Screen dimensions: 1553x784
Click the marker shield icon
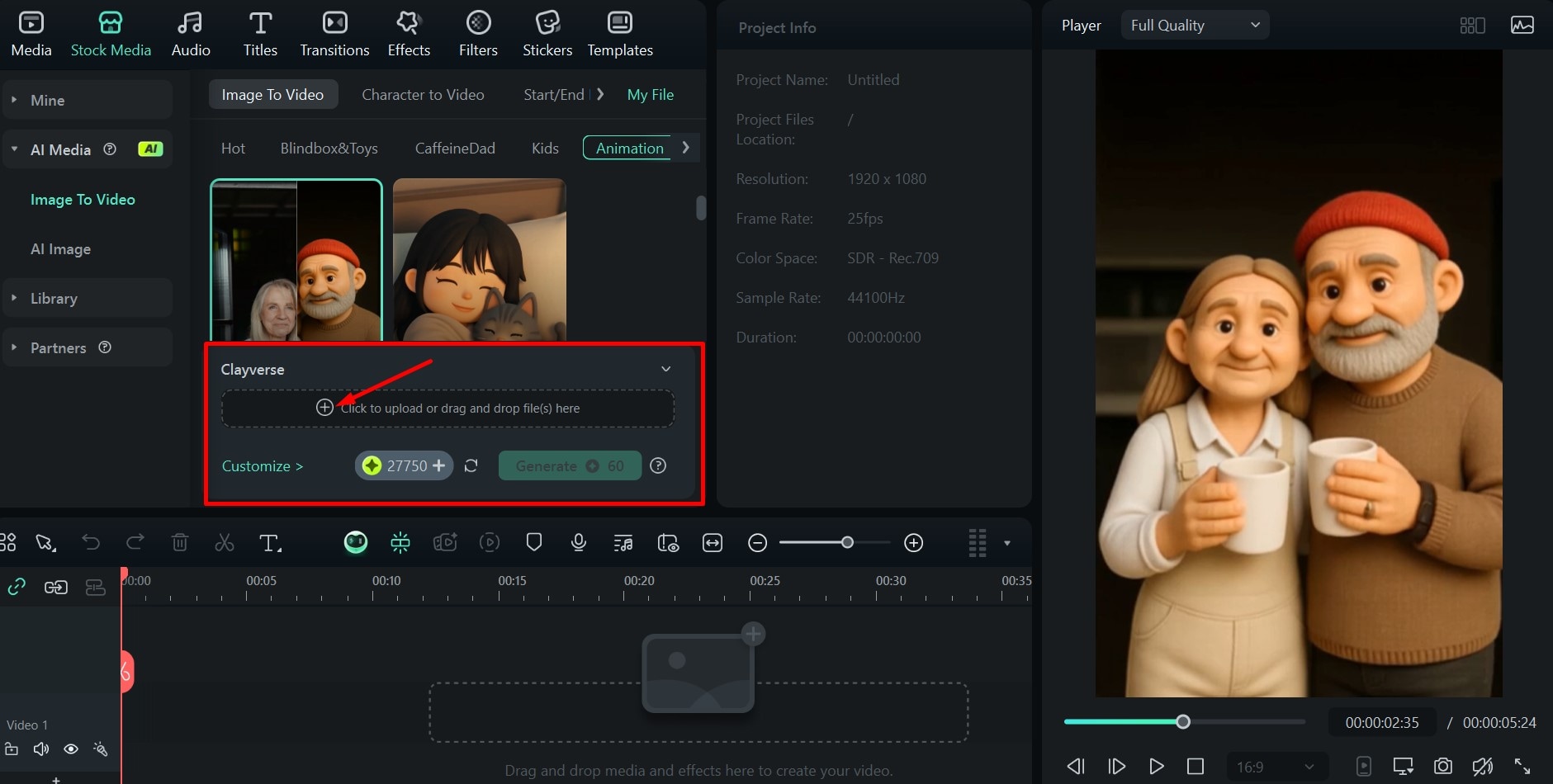click(x=534, y=542)
